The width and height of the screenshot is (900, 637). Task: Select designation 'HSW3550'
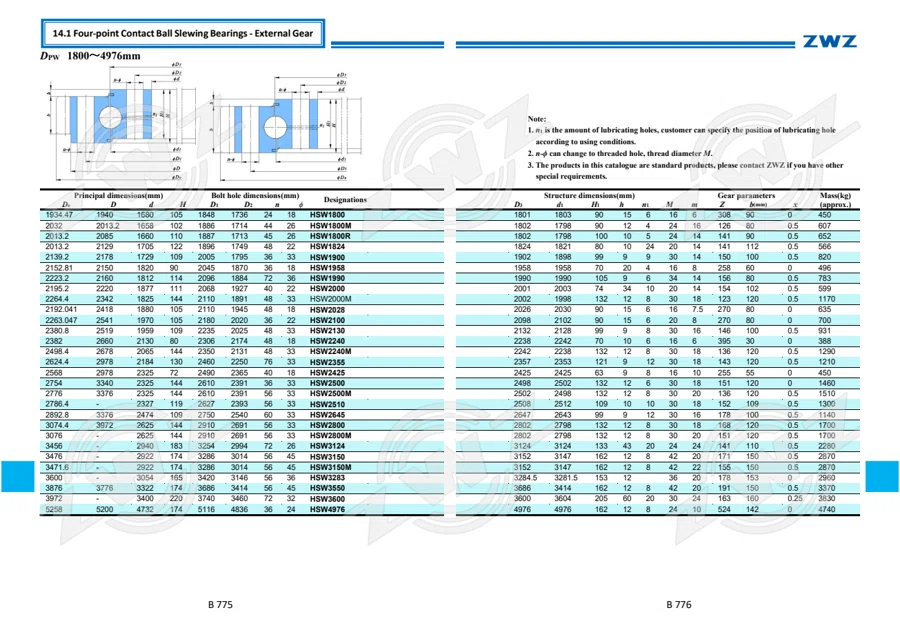[327, 488]
